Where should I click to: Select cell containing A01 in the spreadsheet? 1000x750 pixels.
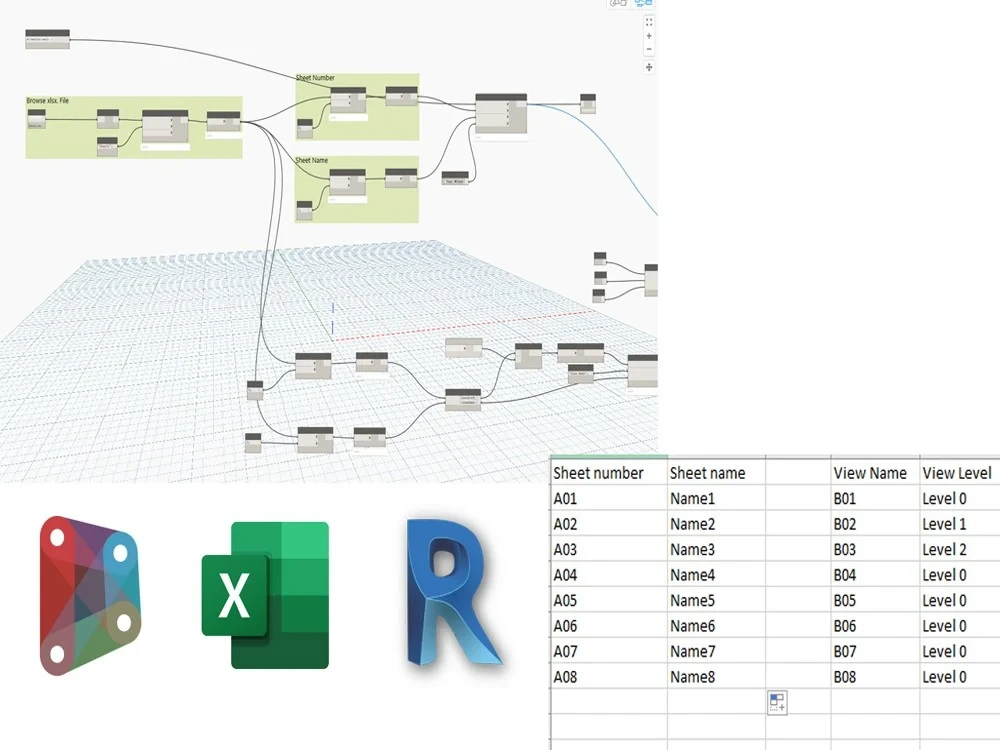[570, 498]
